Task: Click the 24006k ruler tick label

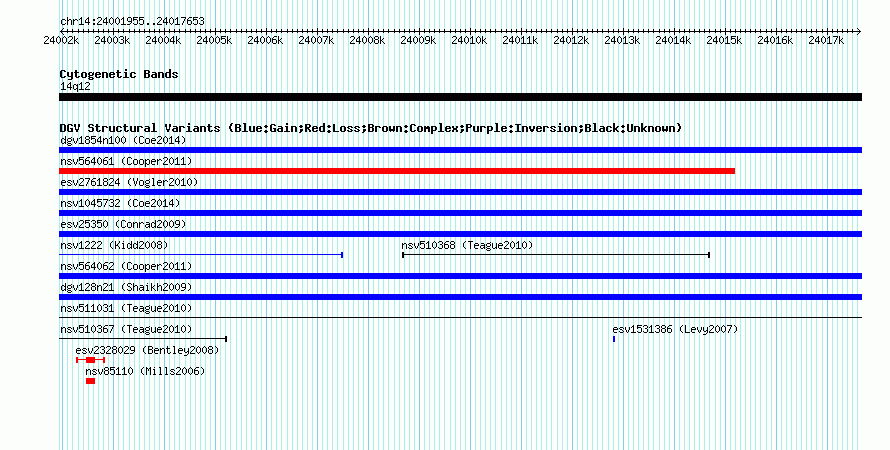Action: click(x=265, y=40)
